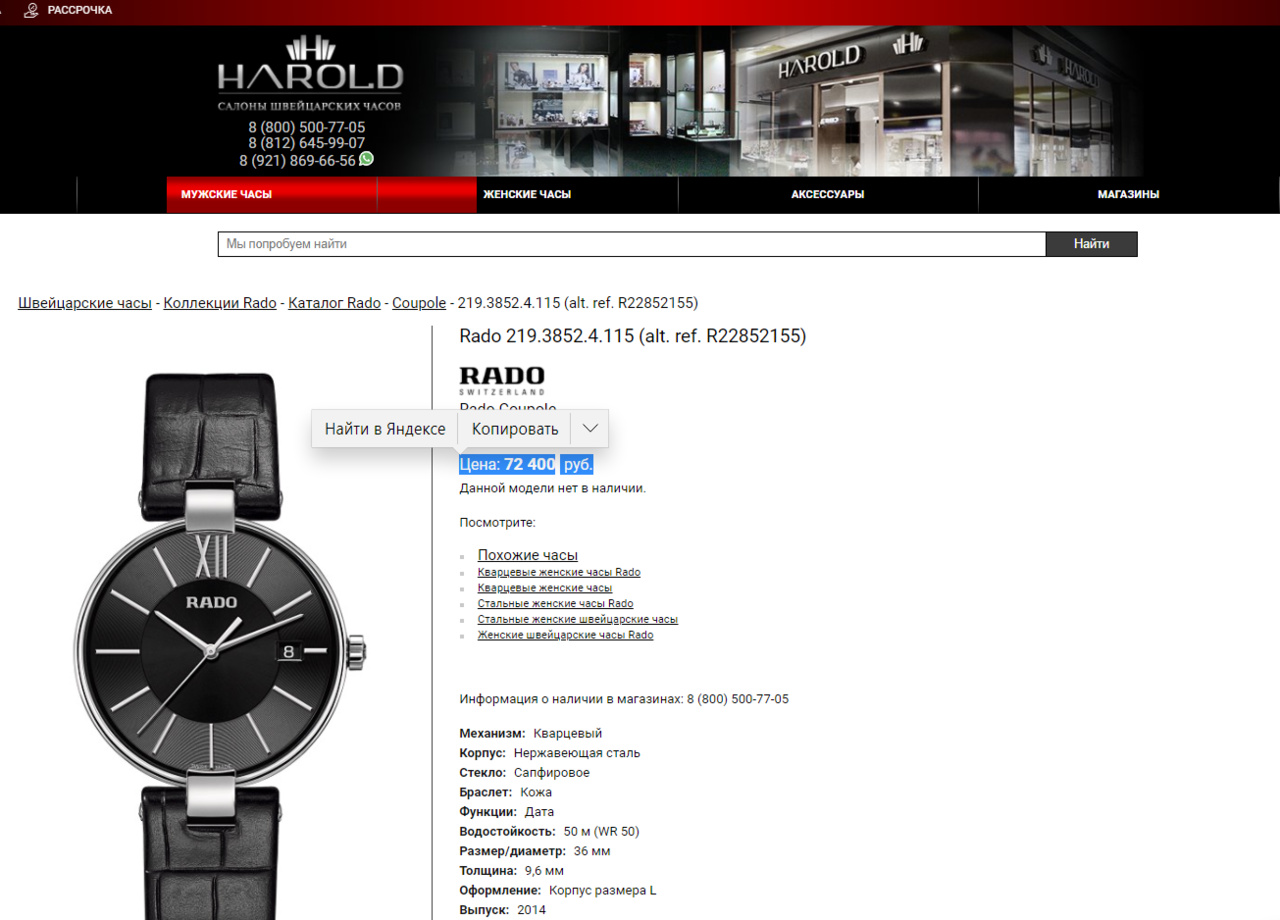Click the RADO Switzerland brand logo
This screenshot has height=920, width=1280.
(x=502, y=380)
